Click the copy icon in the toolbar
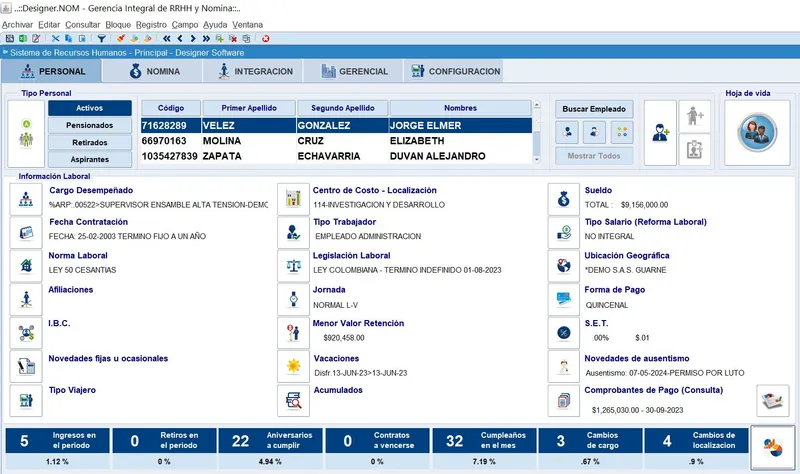Screen dimensions: 800x474 coord(68,38)
